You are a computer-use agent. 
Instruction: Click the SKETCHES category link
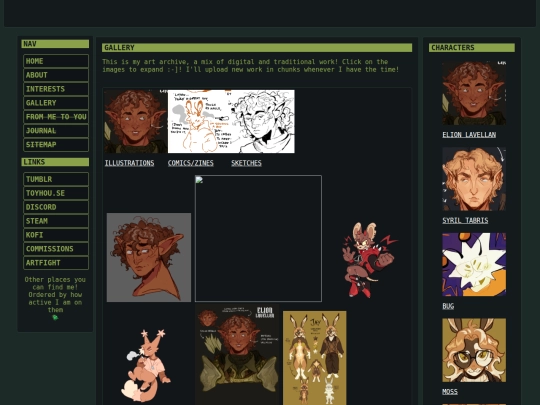point(246,163)
